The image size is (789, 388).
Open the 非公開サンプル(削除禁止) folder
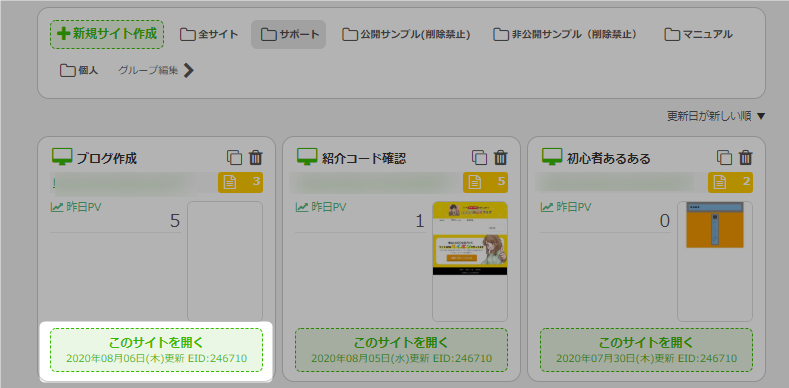(565, 35)
